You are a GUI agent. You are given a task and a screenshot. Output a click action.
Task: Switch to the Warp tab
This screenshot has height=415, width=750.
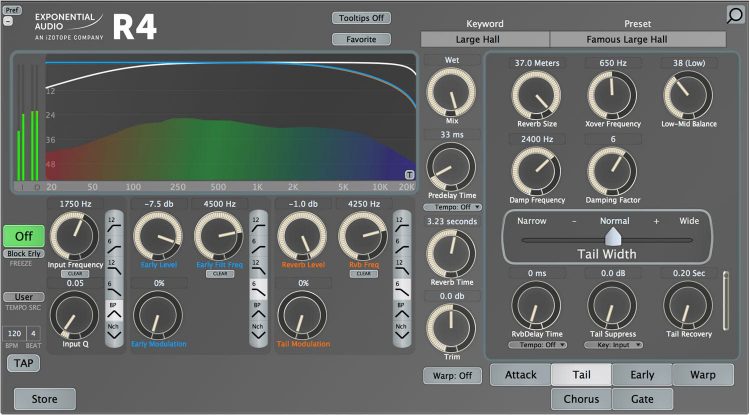[703, 375]
